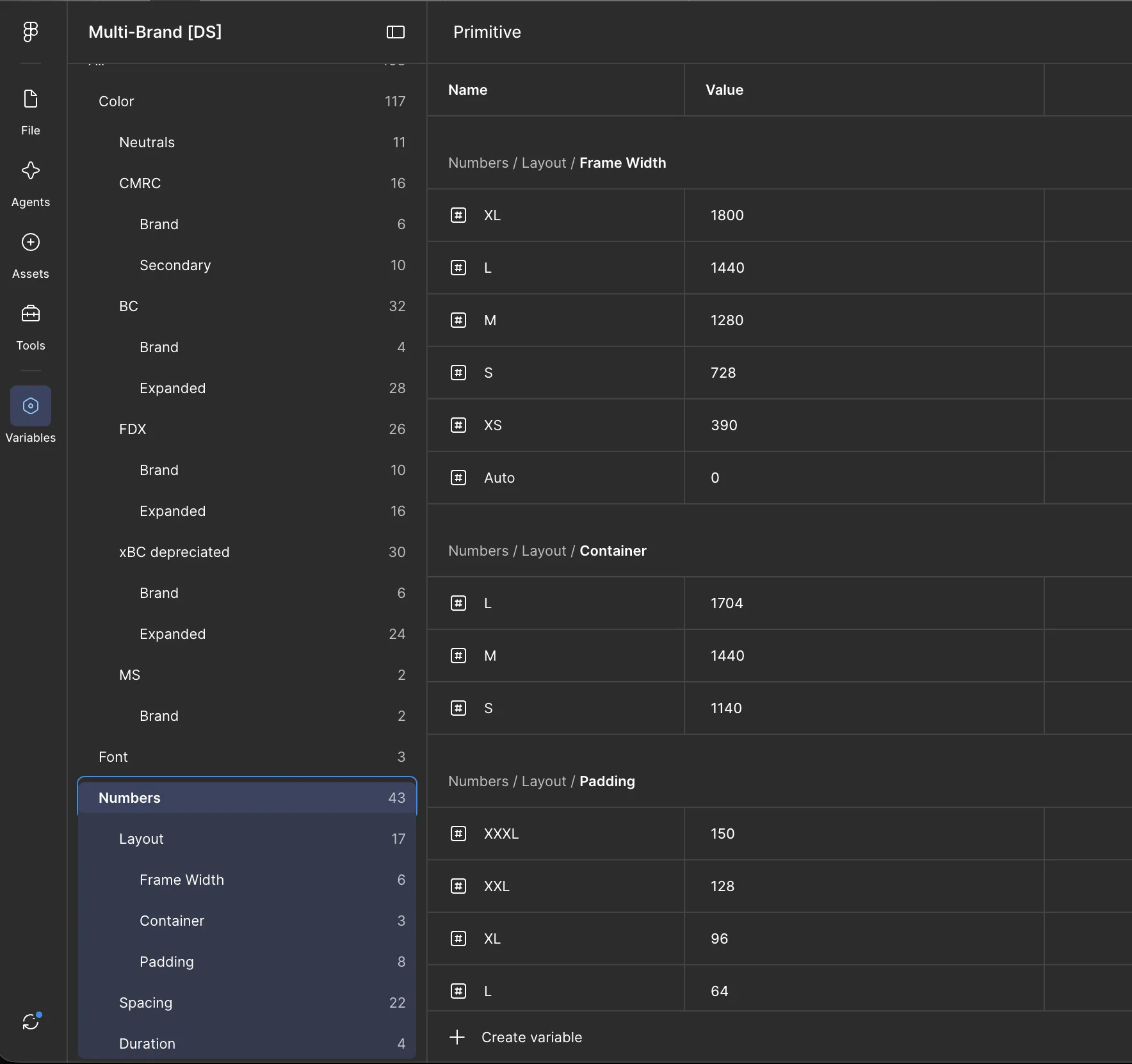This screenshot has width=1132, height=1064.
Task: Select the Neutrals group
Action: tap(247, 142)
